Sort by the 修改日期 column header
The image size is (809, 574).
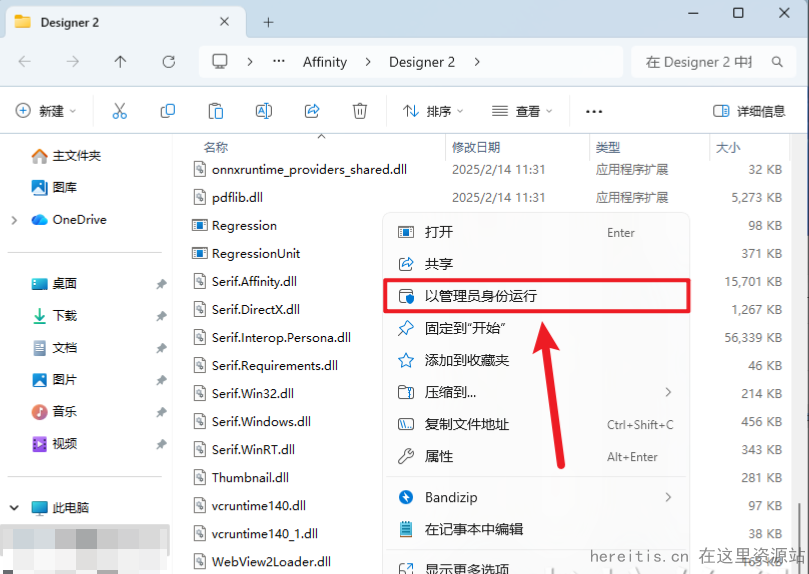[476, 147]
